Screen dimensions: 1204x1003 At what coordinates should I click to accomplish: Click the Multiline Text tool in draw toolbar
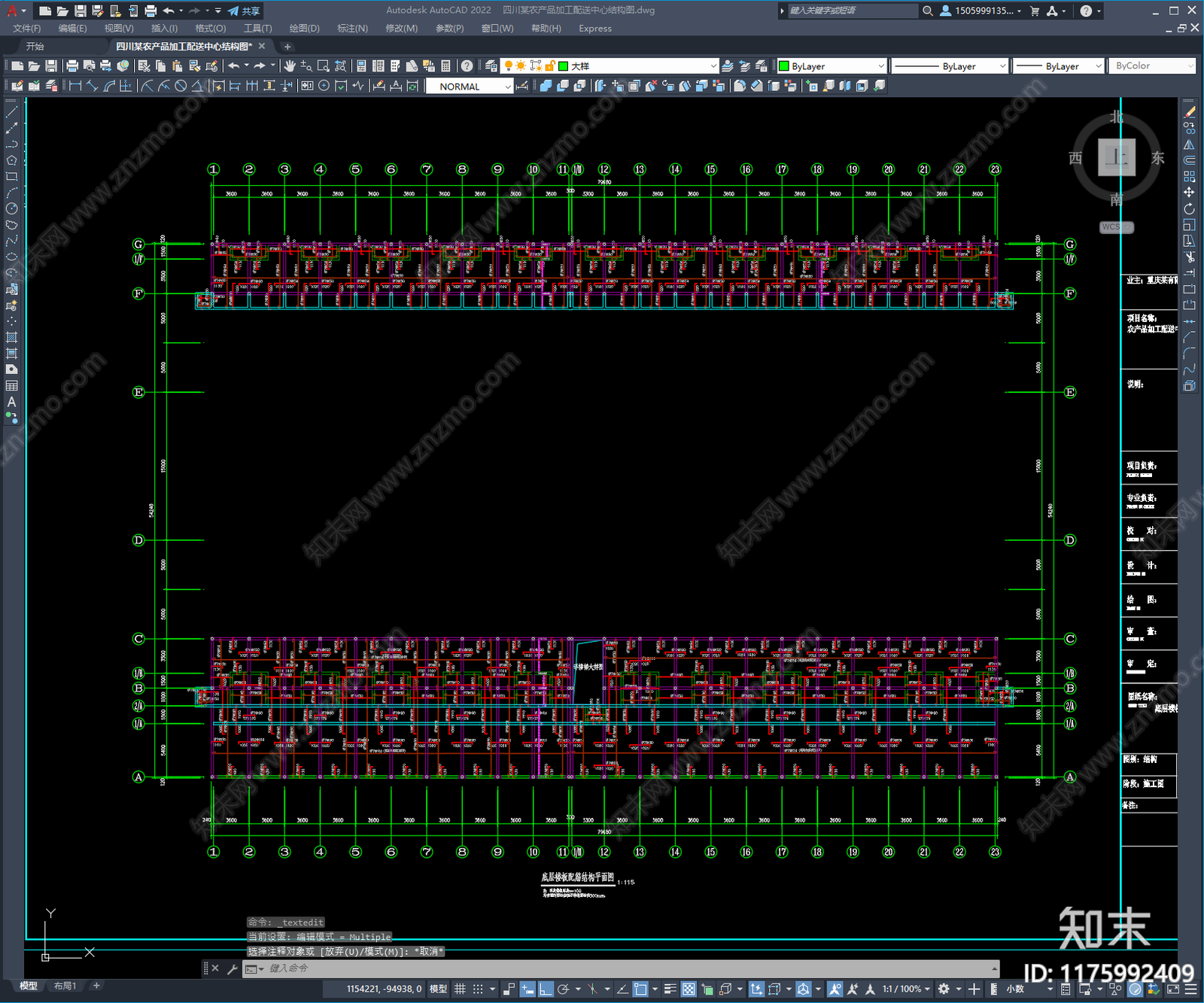(x=11, y=402)
